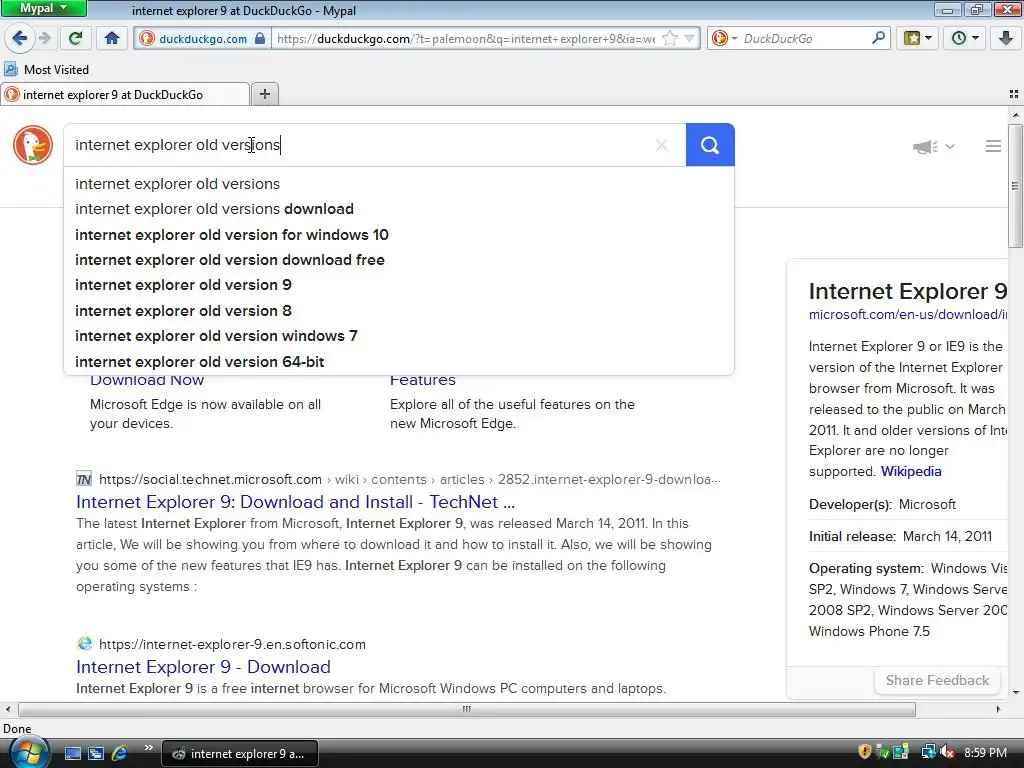Screen dimensions: 1024x768
Task: Reload the current page
Action: click(75, 39)
